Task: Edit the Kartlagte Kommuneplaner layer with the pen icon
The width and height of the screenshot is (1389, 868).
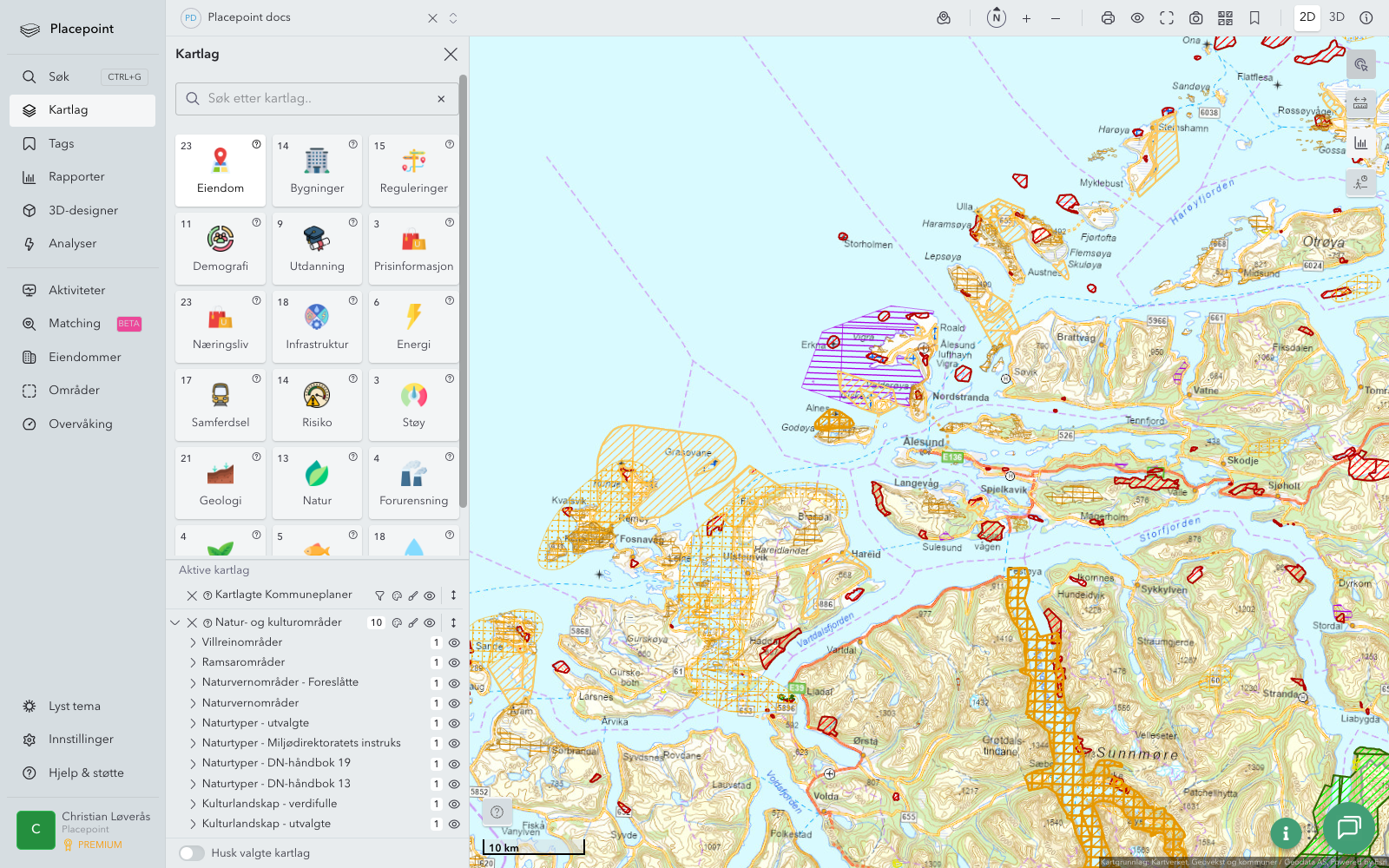Action: [413, 596]
